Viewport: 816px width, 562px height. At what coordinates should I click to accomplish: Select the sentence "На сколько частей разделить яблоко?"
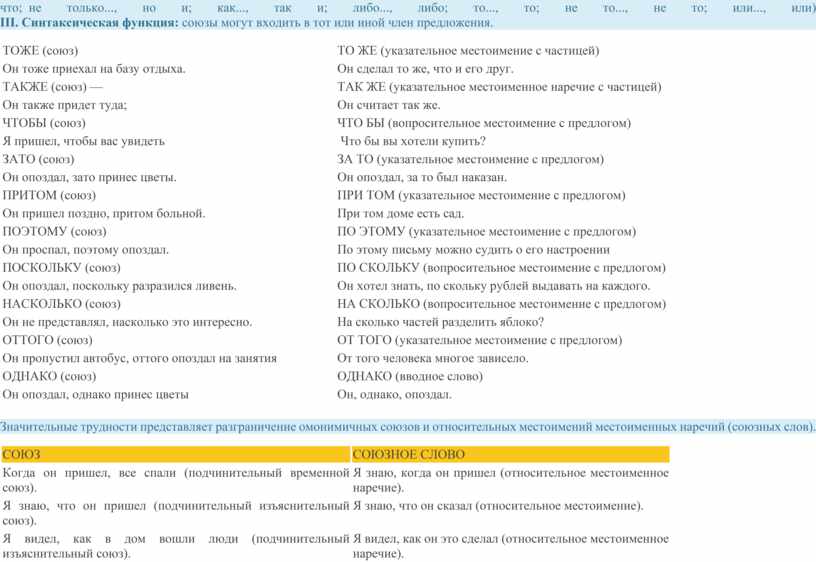coord(440,322)
